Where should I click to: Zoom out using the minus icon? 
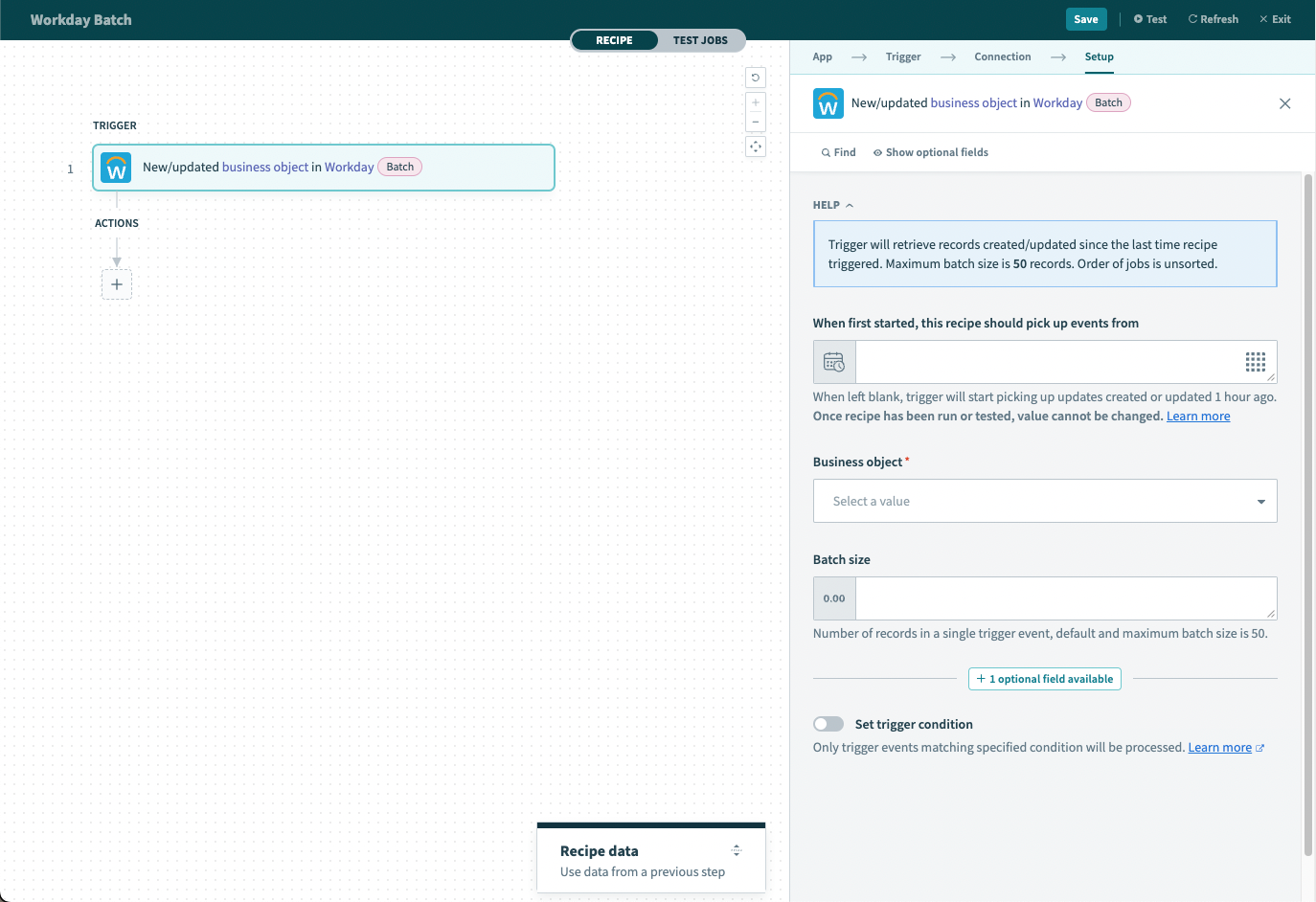(x=755, y=121)
